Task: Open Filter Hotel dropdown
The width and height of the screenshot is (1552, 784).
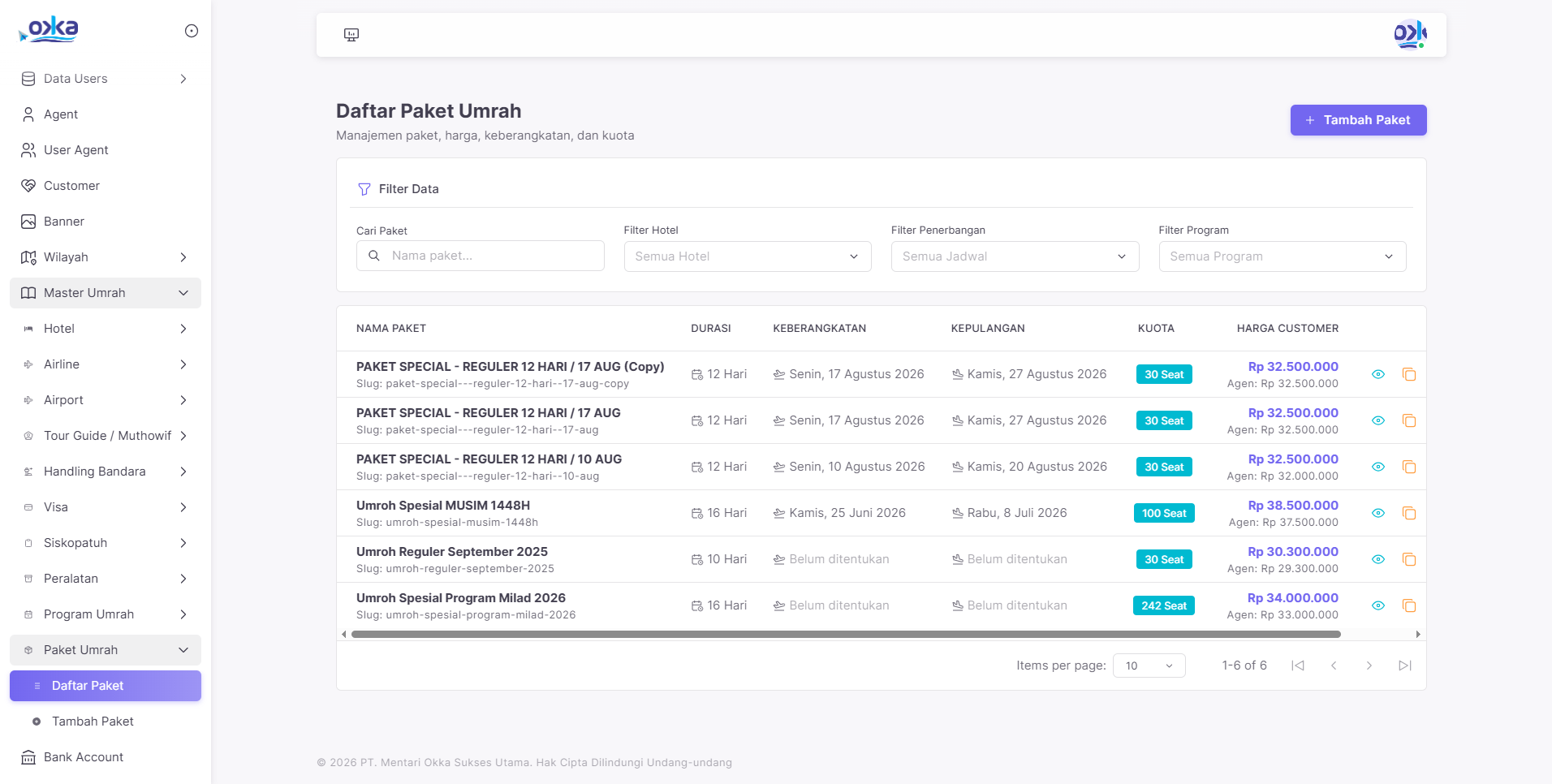Action: 748,256
